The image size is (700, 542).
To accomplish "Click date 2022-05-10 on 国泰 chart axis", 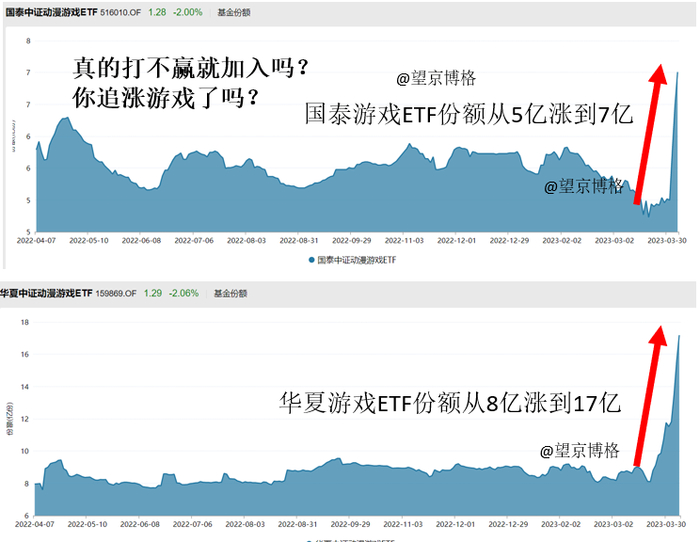I will coord(89,241).
